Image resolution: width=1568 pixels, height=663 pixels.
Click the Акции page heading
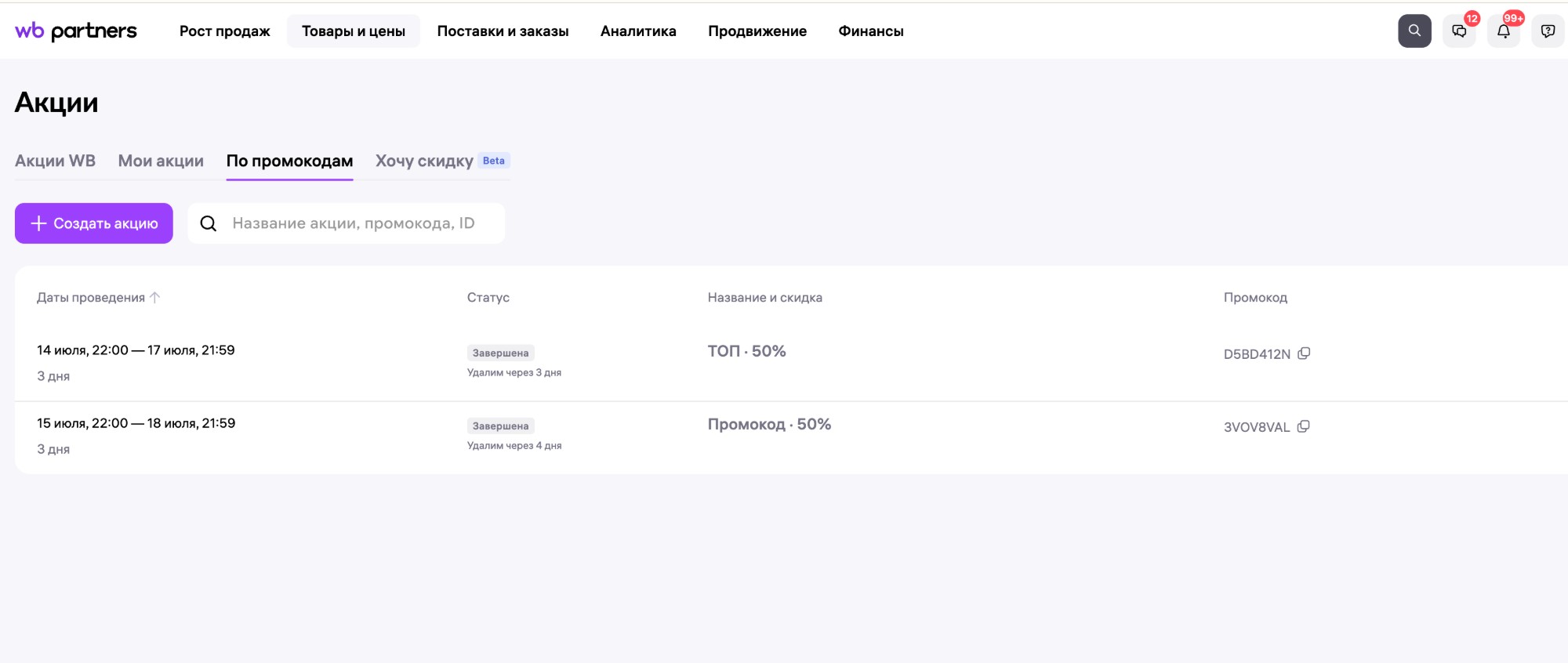click(x=56, y=103)
